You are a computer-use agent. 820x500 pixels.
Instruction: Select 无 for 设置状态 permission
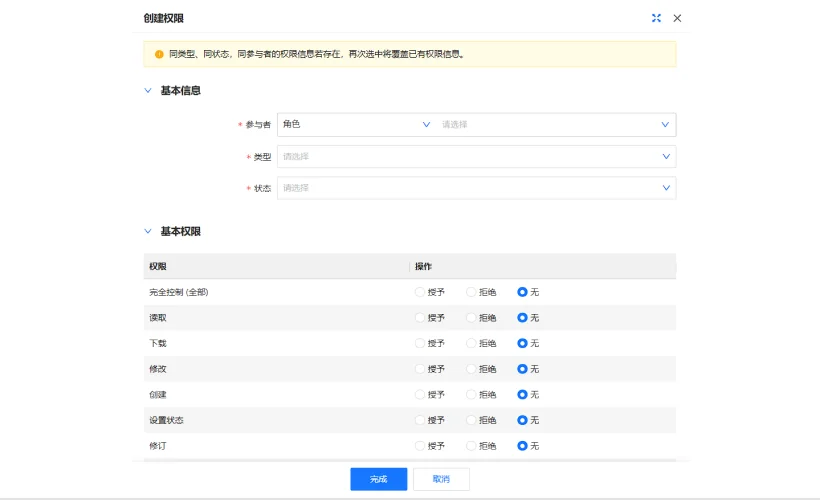tap(522, 420)
